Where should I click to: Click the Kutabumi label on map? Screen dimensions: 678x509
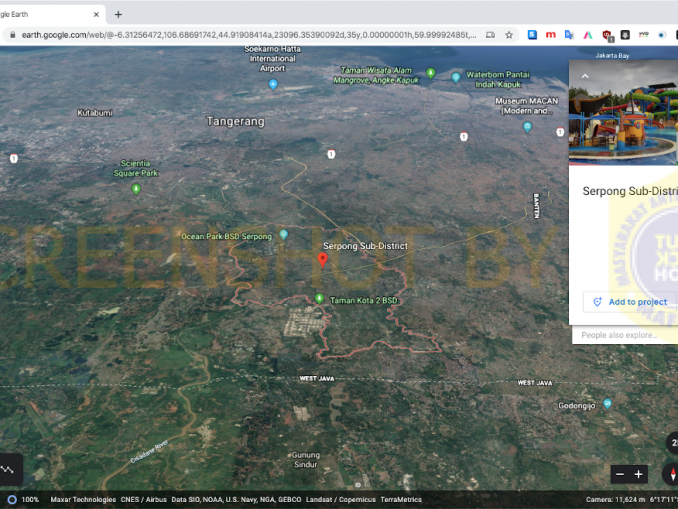pyautogui.click(x=95, y=113)
